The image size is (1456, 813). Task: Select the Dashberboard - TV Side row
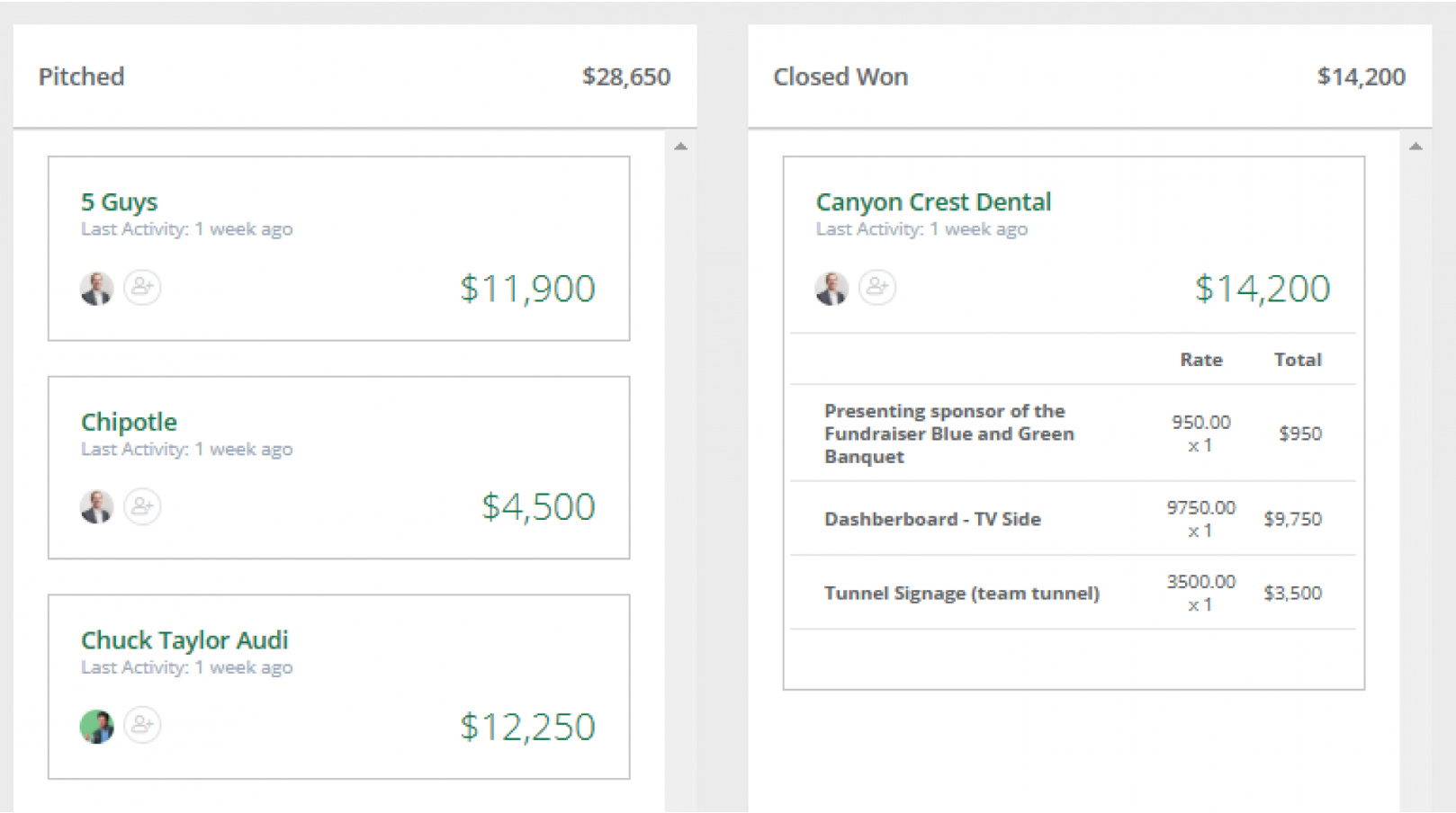pyautogui.click(x=932, y=519)
